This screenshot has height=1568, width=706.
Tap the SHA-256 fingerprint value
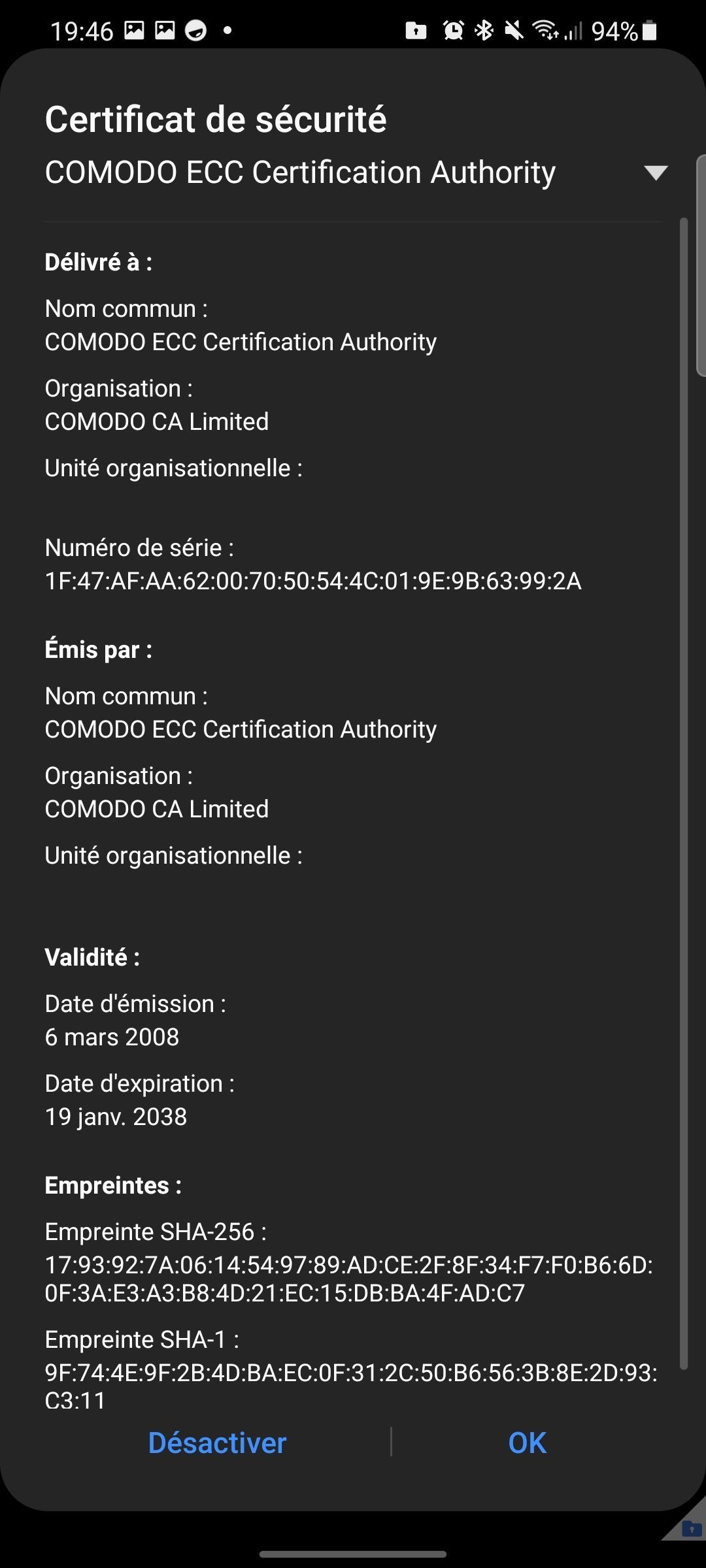point(349,1279)
